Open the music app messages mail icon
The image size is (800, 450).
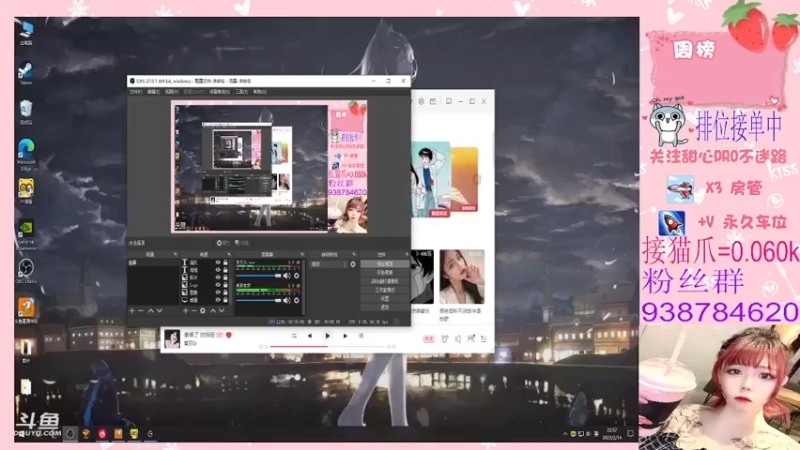click(x=433, y=102)
